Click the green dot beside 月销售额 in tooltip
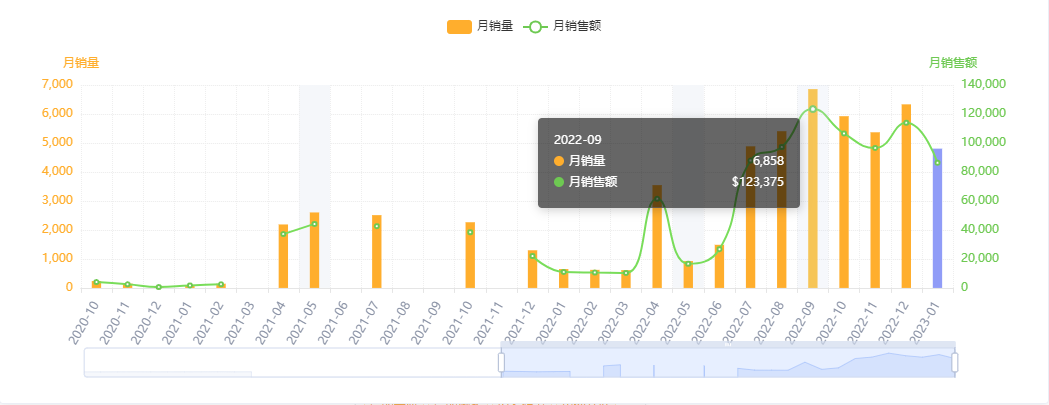 [559, 181]
